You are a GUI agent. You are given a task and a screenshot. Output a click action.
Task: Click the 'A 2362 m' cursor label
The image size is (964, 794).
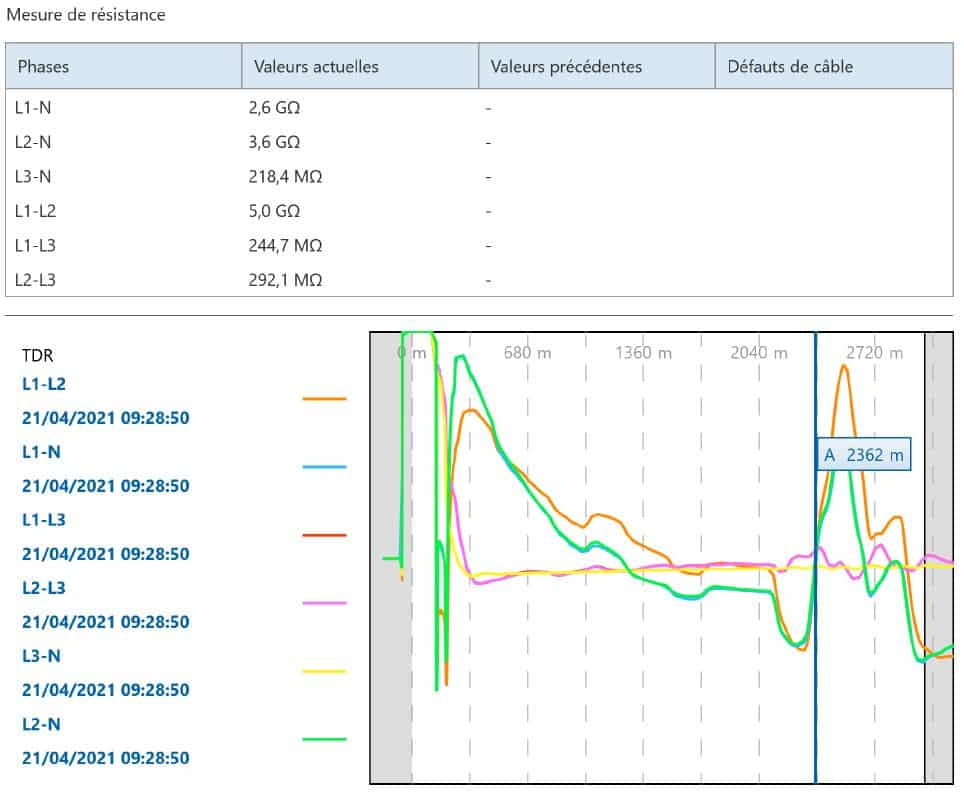click(864, 456)
